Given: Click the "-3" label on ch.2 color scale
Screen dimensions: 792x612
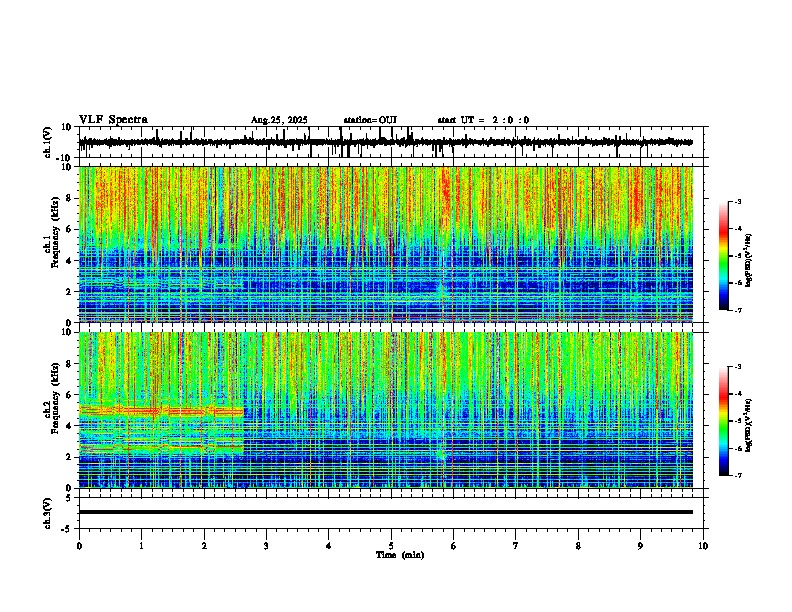Looking at the screenshot, I should point(737,367).
